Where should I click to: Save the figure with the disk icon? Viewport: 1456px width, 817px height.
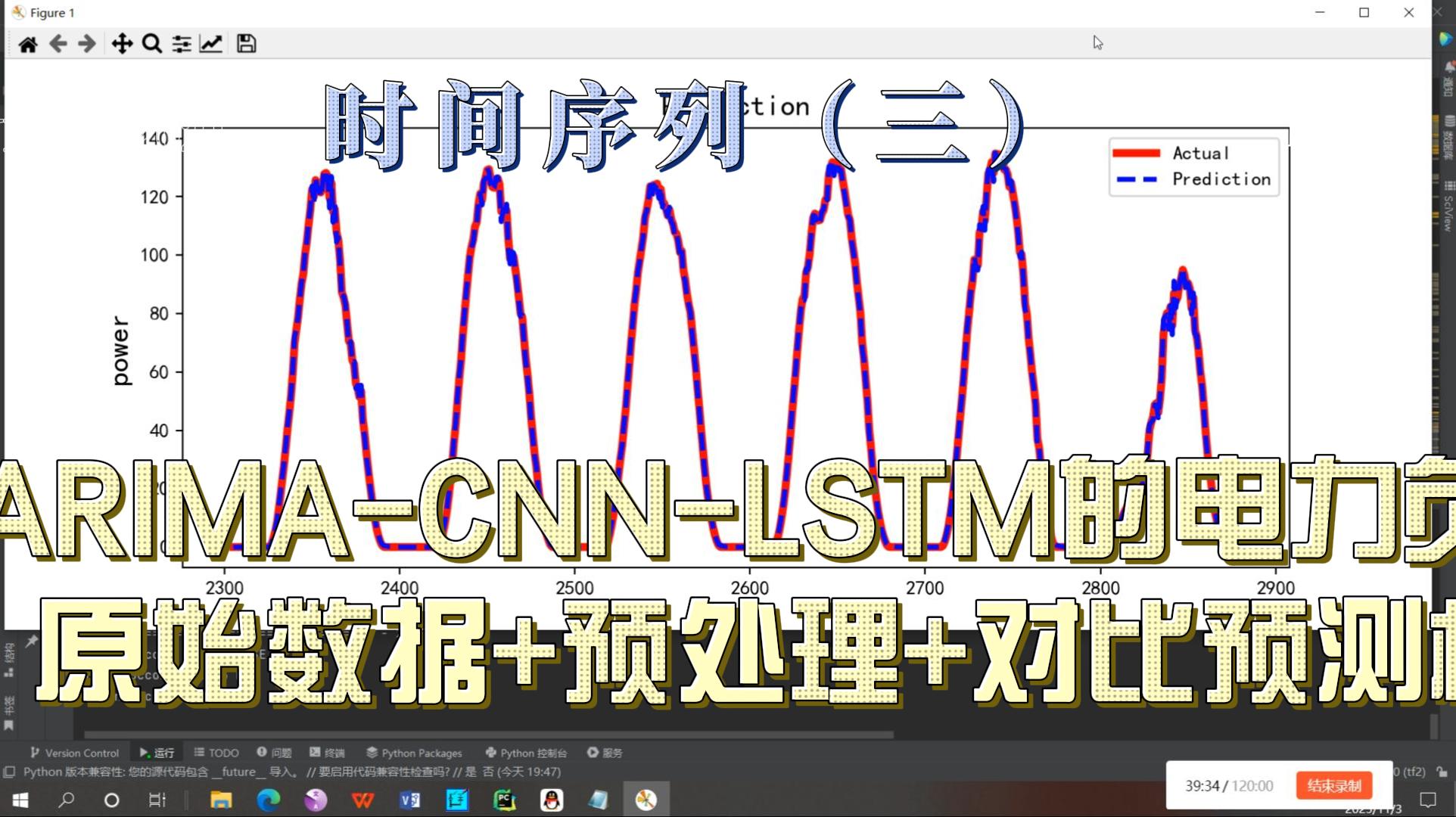[246, 44]
